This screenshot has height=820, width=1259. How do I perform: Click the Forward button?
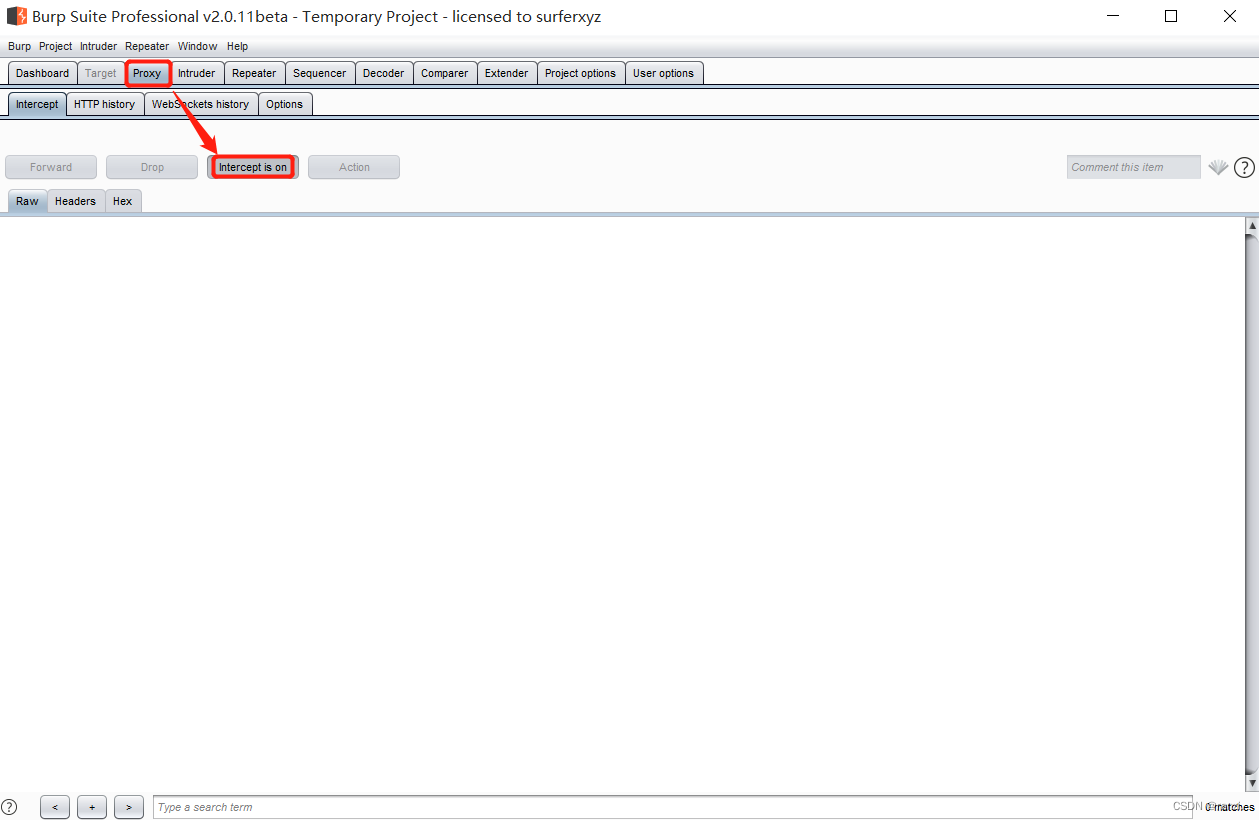tap(51, 167)
